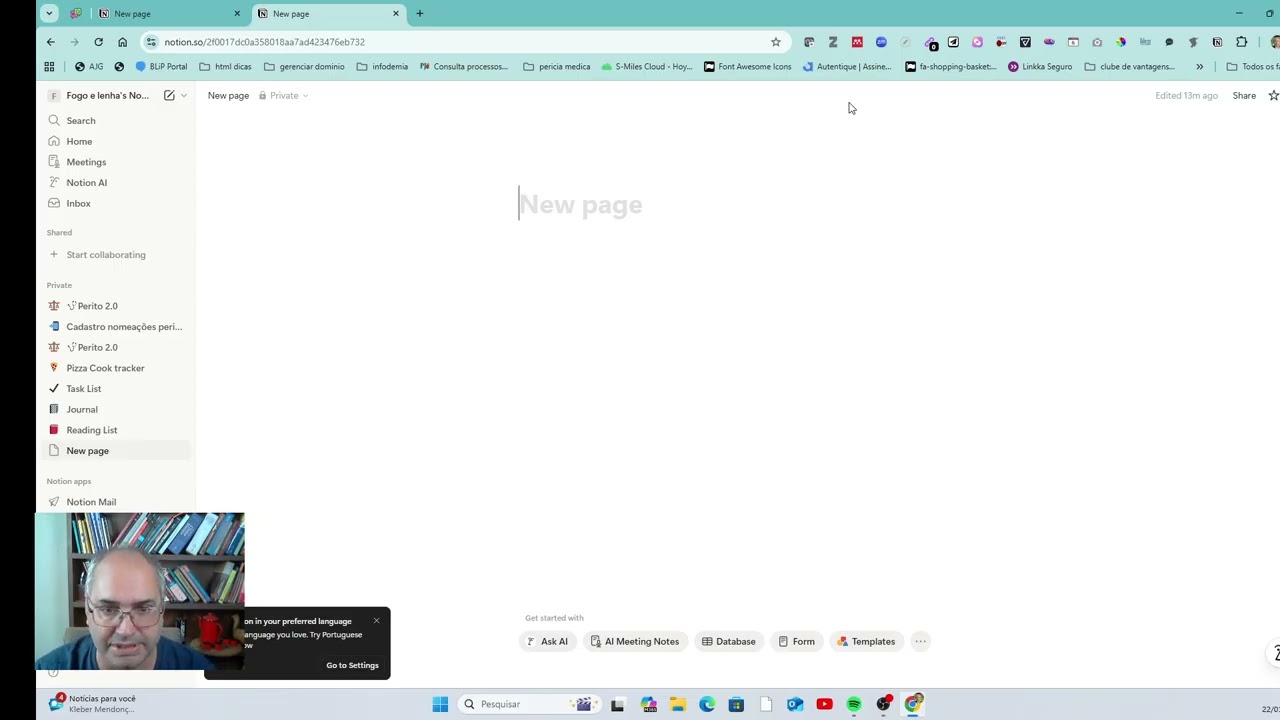Open the infodemia bookmark folder
The image size is (1280, 720).
coord(382,67)
